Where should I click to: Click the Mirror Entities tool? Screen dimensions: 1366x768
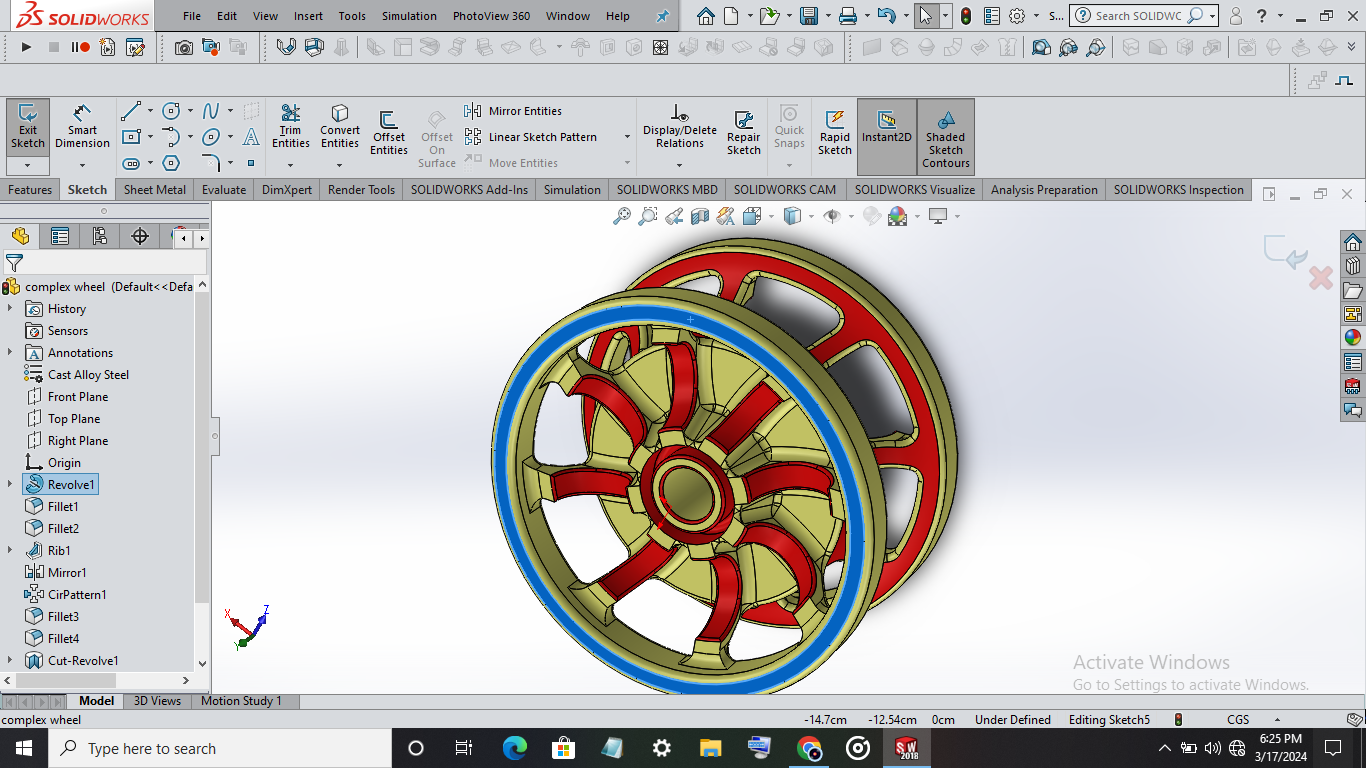pyautogui.click(x=514, y=111)
